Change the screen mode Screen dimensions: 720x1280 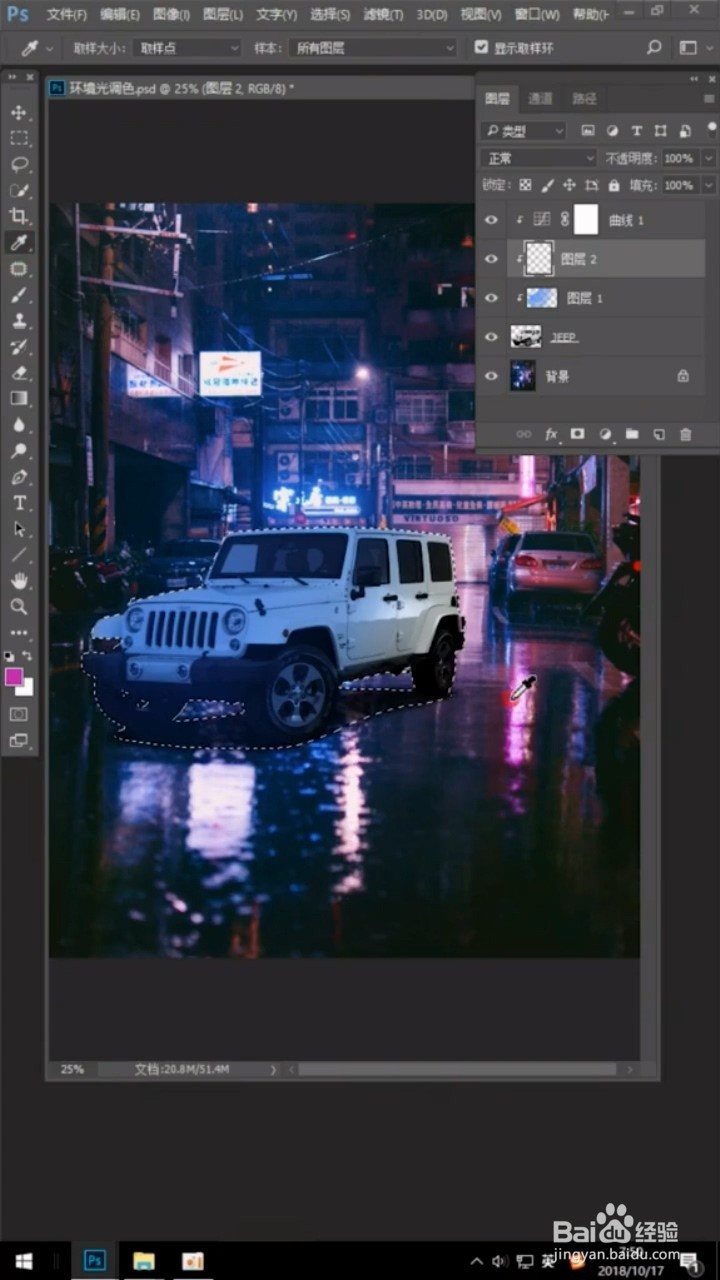click(x=19, y=741)
